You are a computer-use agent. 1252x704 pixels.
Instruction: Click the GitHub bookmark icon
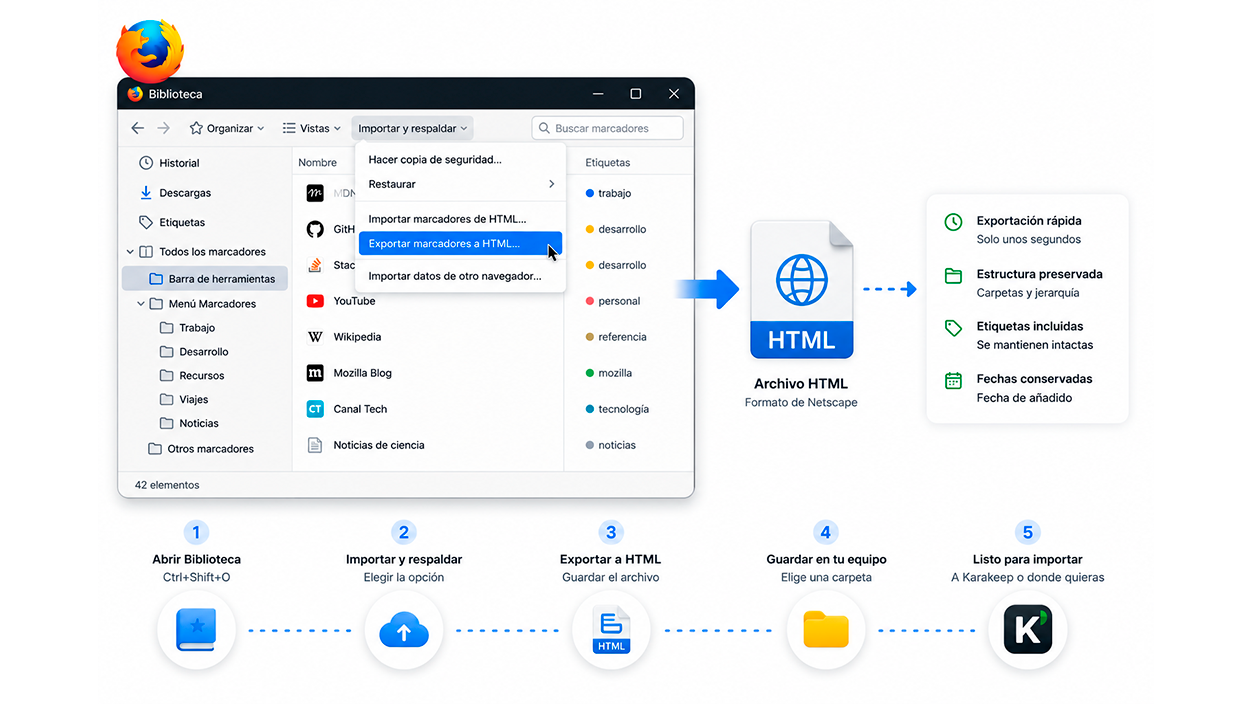click(315, 229)
